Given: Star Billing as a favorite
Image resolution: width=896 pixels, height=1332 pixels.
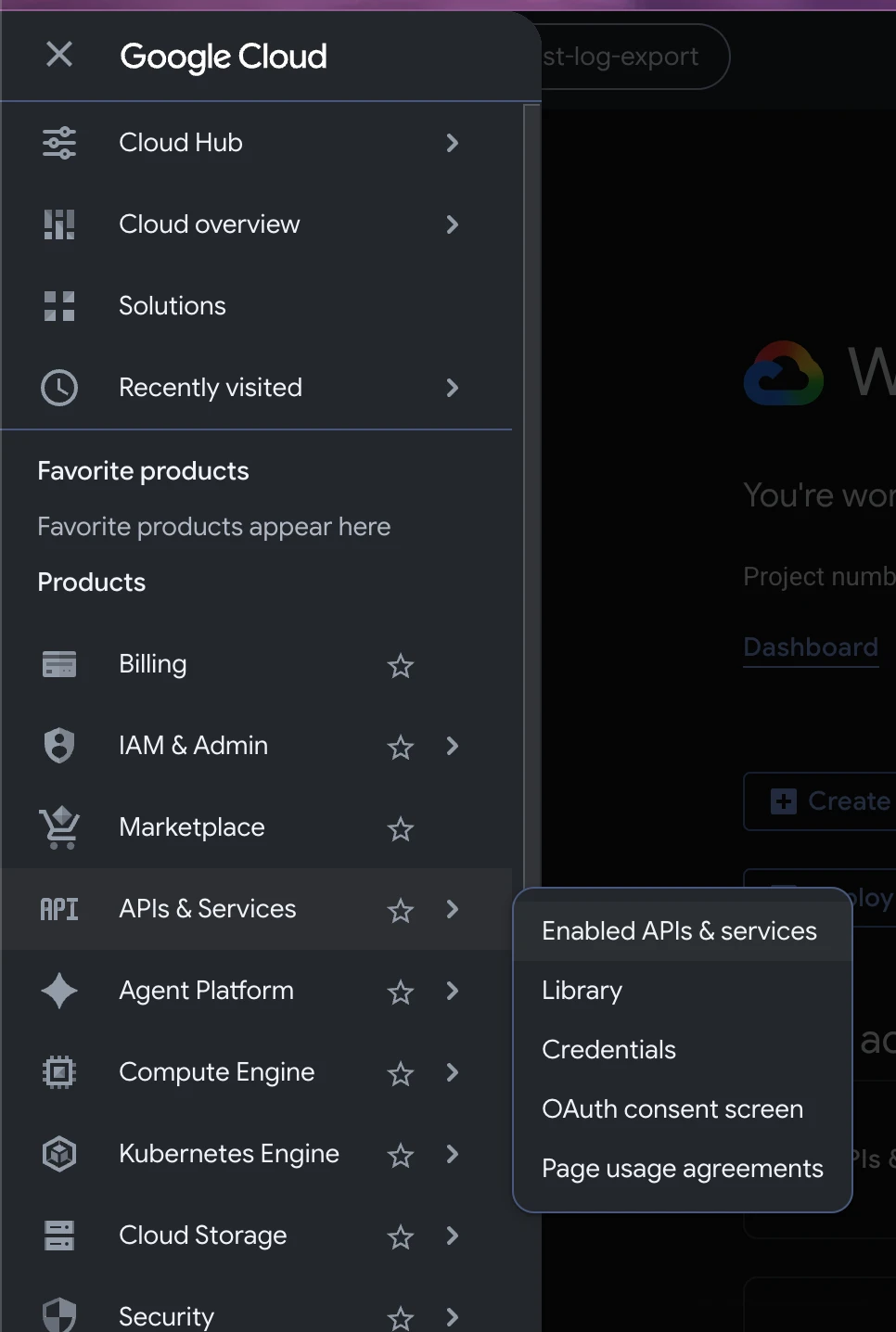Looking at the screenshot, I should click(x=401, y=666).
